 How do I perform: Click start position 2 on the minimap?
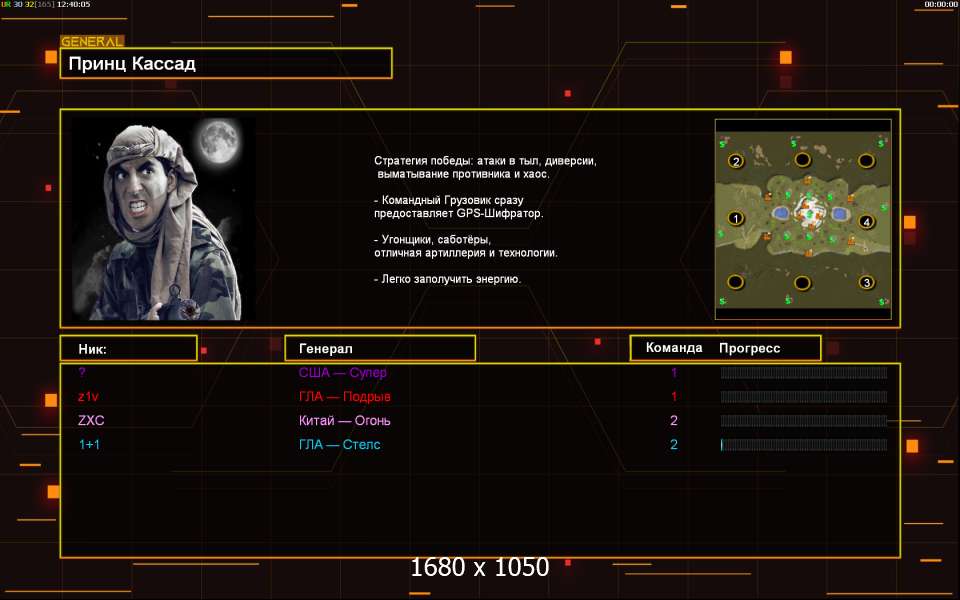pyautogui.click(x=736, y=161)
